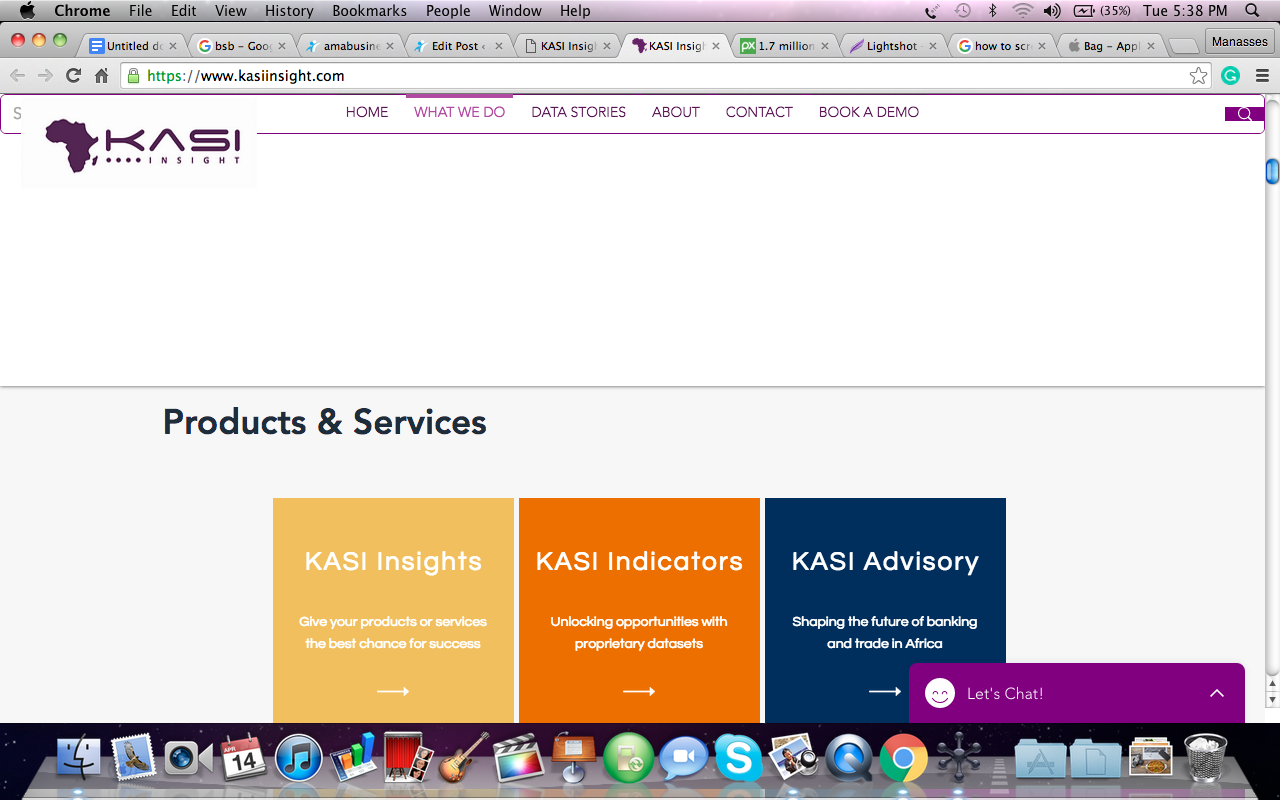Switch to the Lightshot tab
1280x800 pixels.
[893, 46]
